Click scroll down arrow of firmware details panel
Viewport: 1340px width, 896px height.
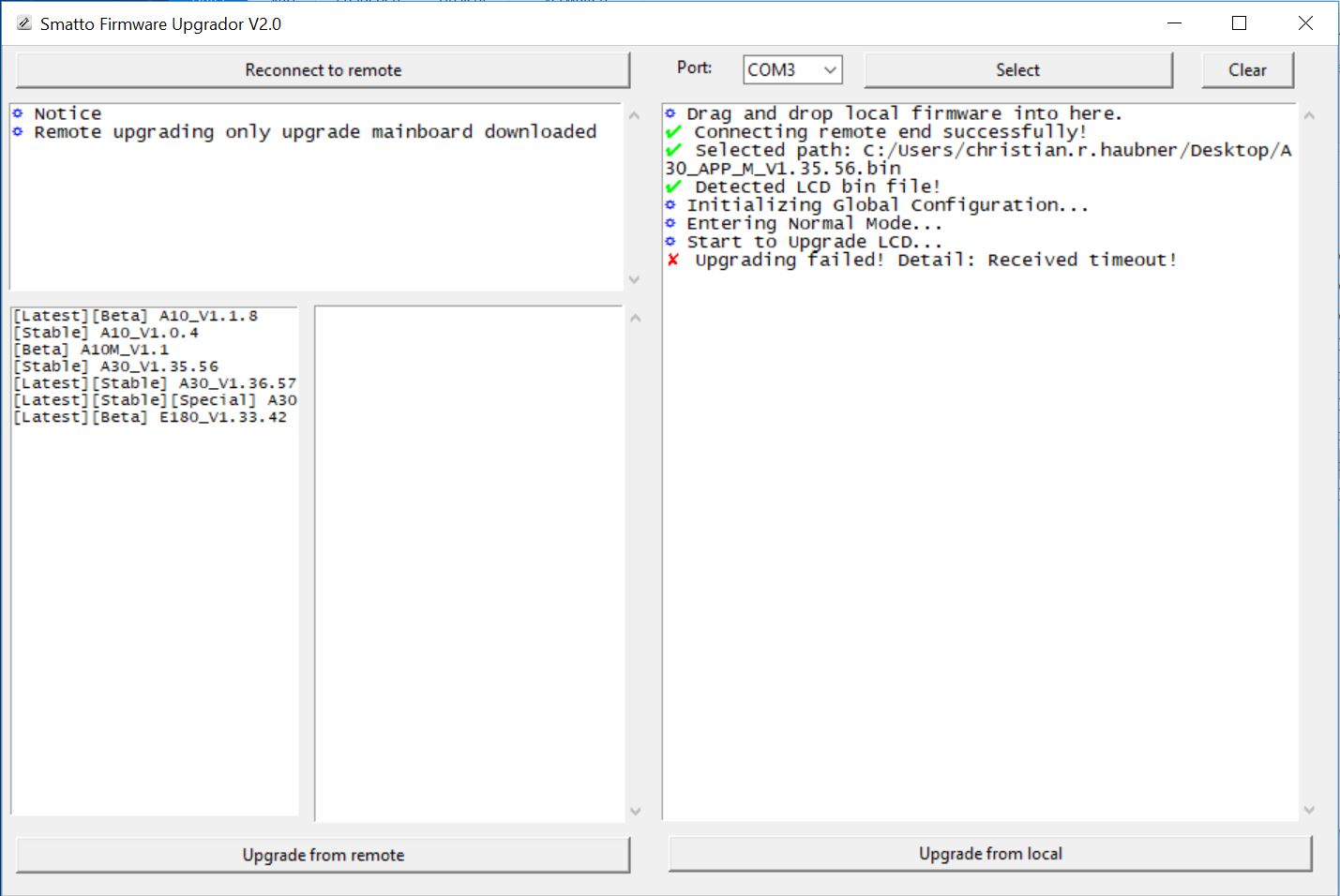pyautogui.click(x=635, y=811)
